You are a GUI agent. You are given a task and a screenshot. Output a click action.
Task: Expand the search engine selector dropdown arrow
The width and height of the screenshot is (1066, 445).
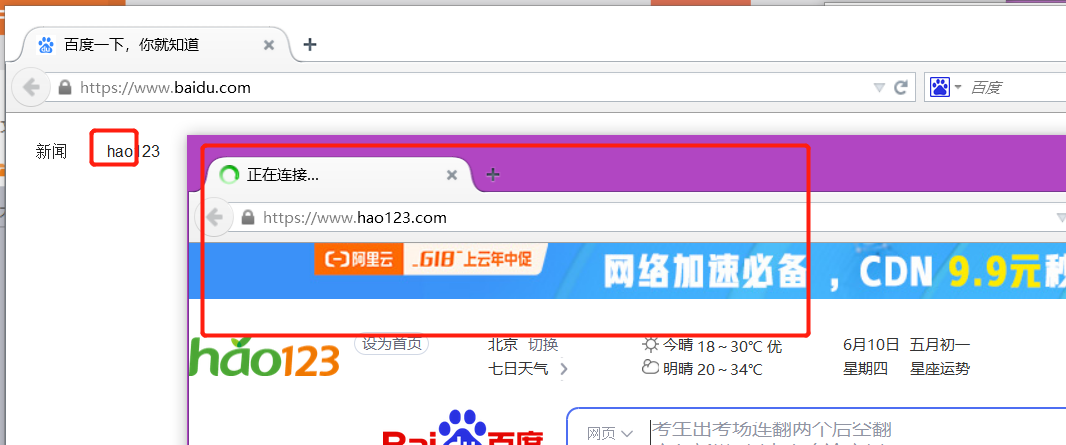[x=958, y=88]
